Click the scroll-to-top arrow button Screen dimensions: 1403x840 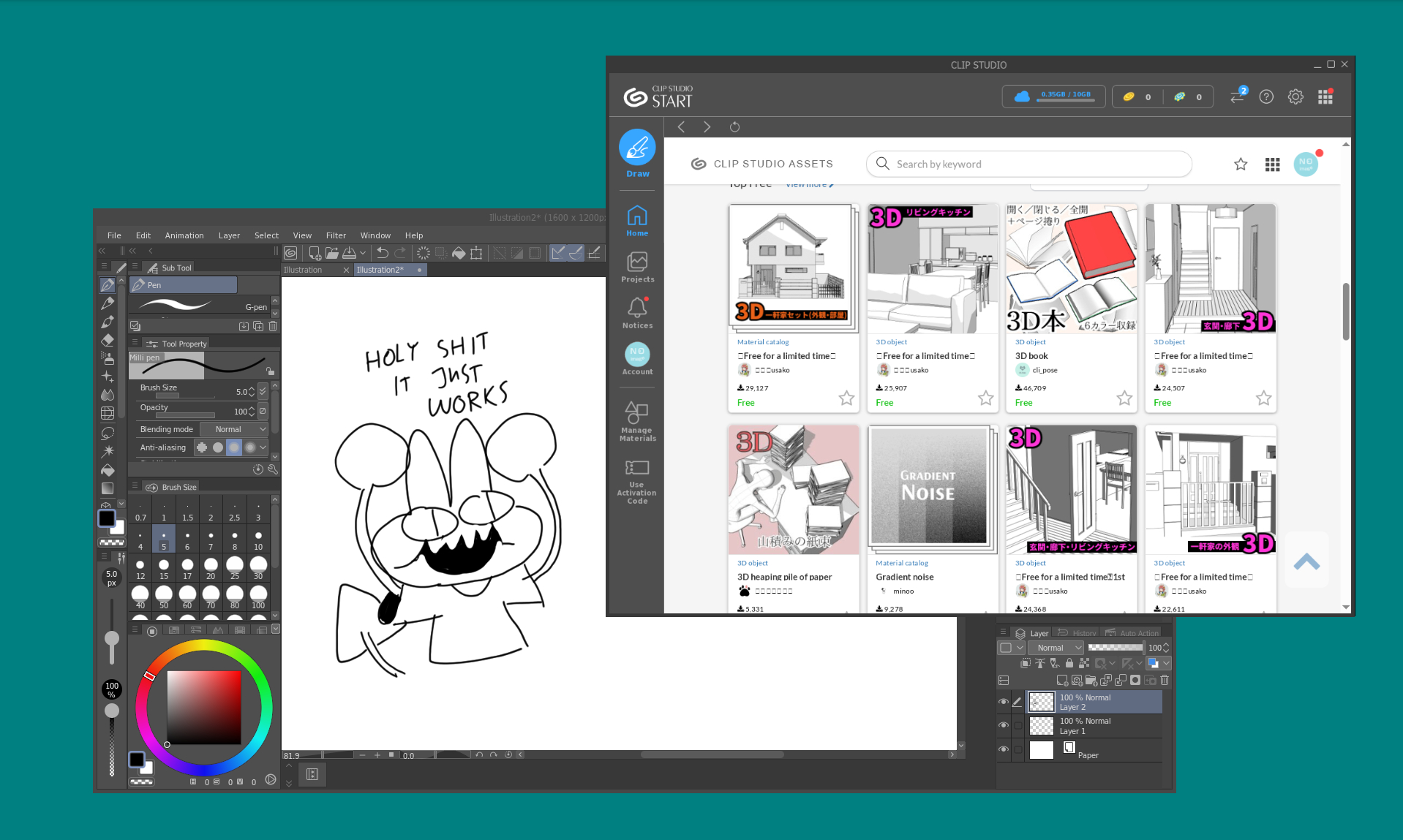1306,562
